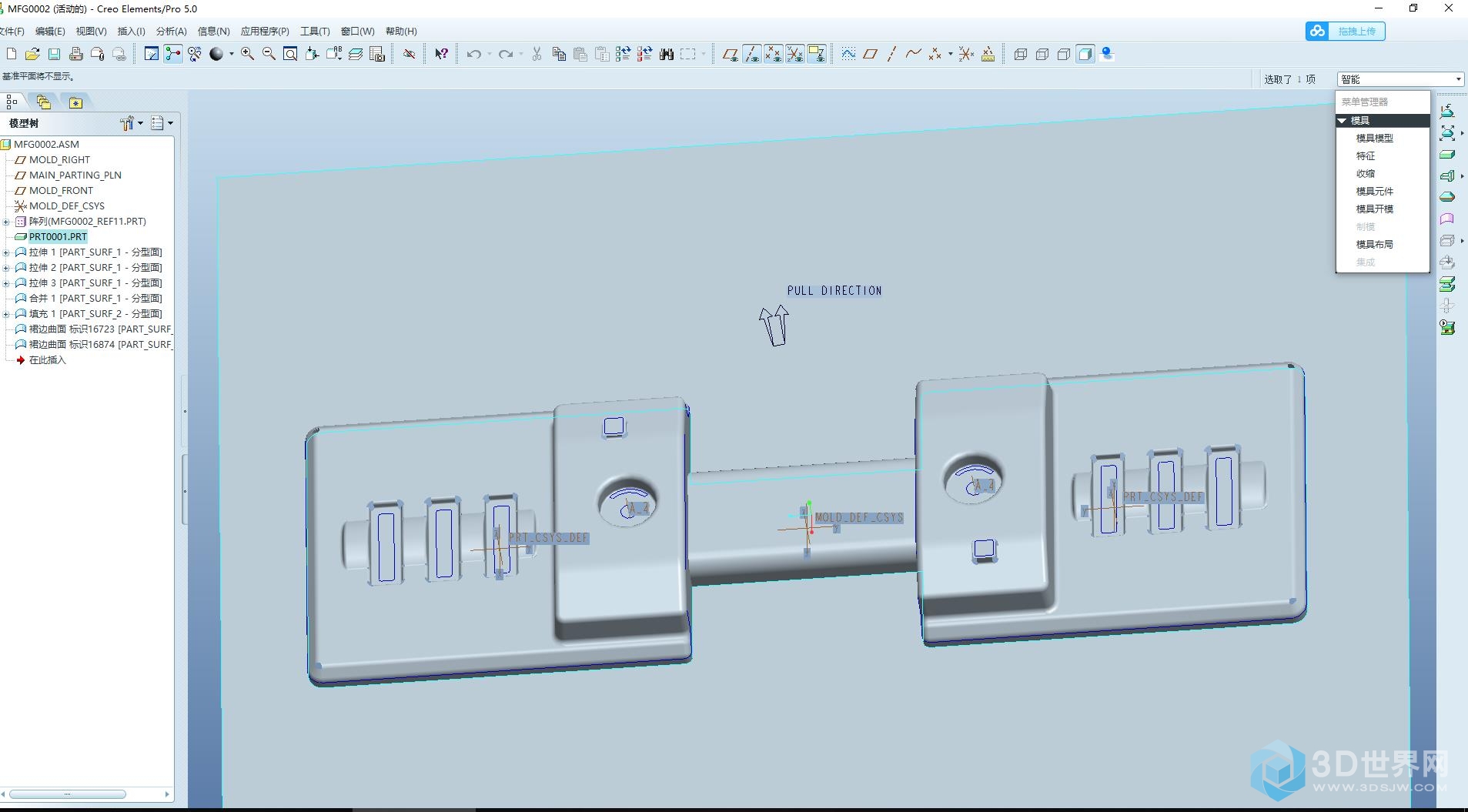Save the model with the floppy disk icon
Image resolution: width=1468 pixels, height=812 pixels.
[x=54, y=54]
